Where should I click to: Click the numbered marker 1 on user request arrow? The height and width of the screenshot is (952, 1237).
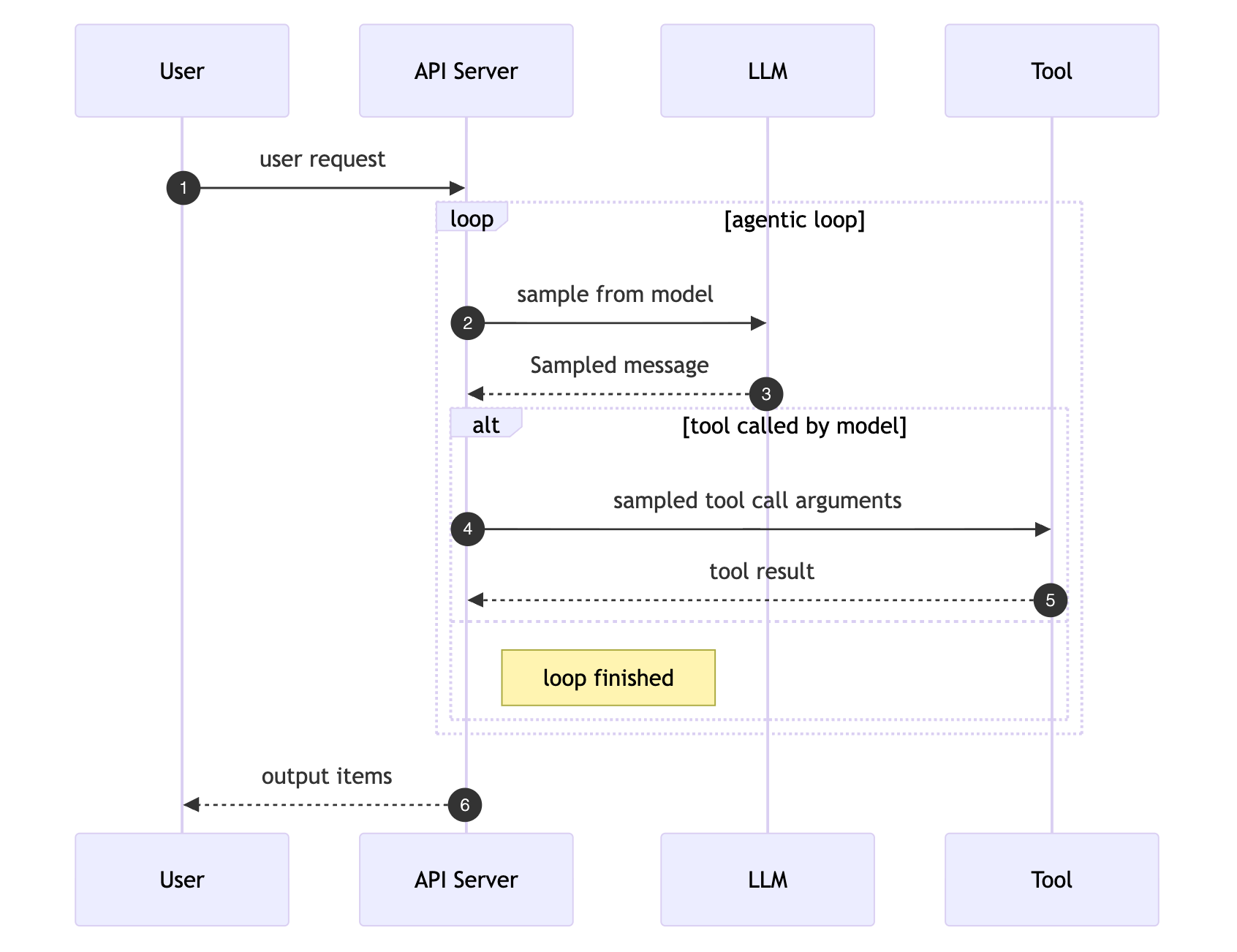pos(184,187)
